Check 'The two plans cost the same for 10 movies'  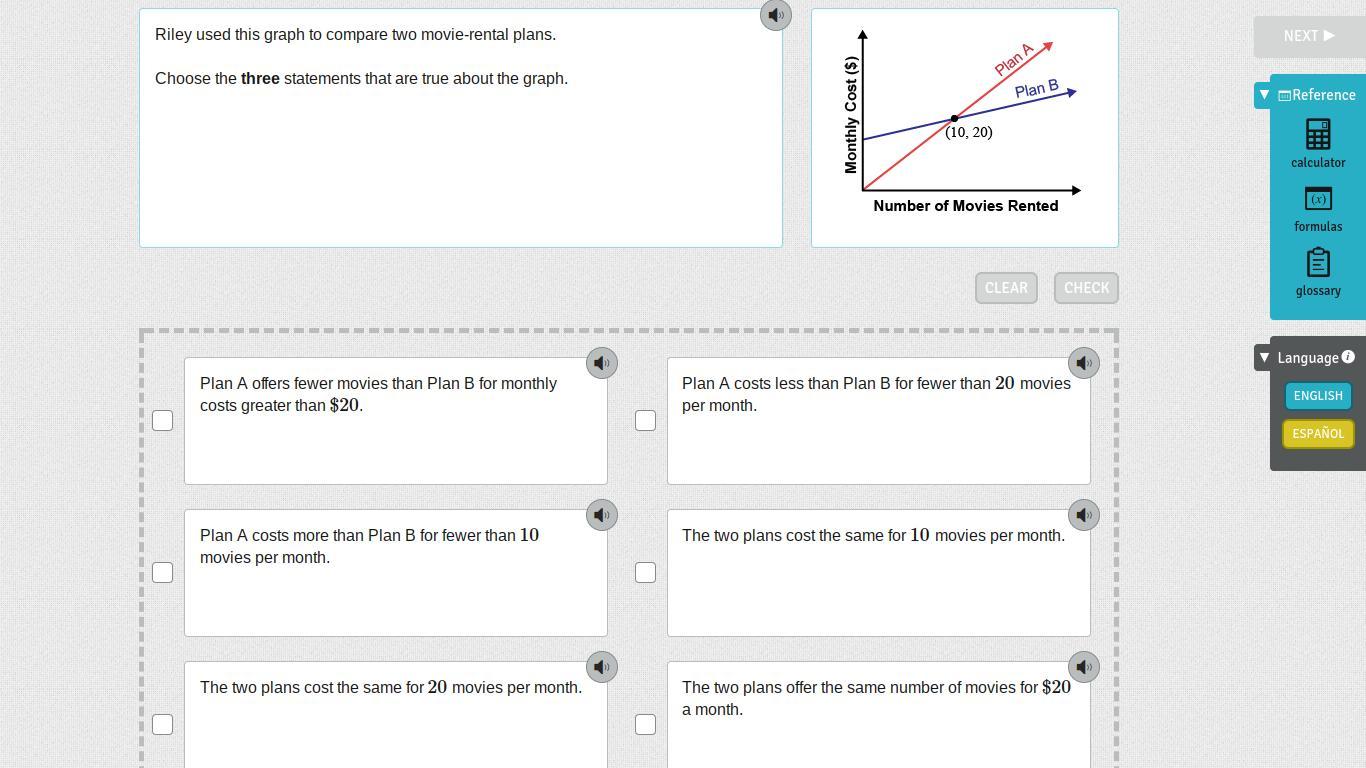(x=645, y=572)
